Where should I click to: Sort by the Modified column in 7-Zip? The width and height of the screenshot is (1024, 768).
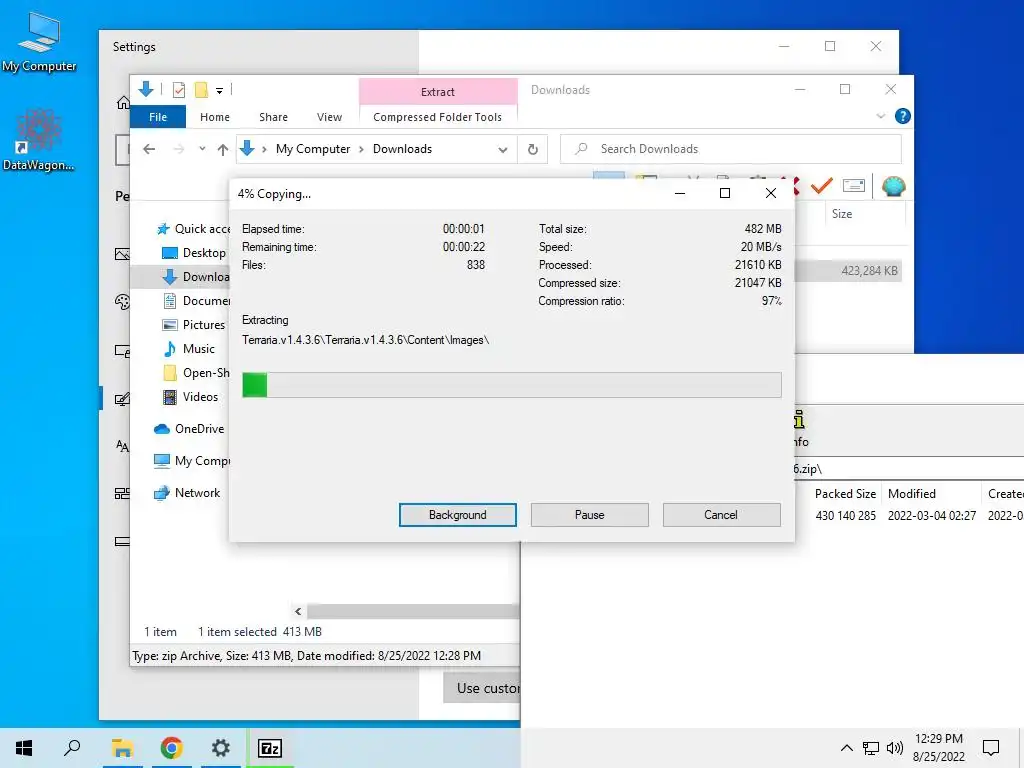point(912,494)
